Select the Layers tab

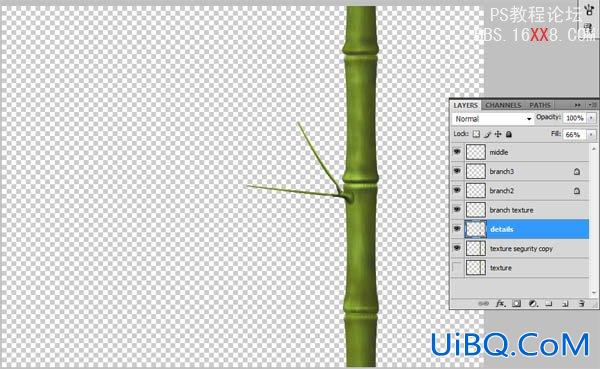pos(465,105)
